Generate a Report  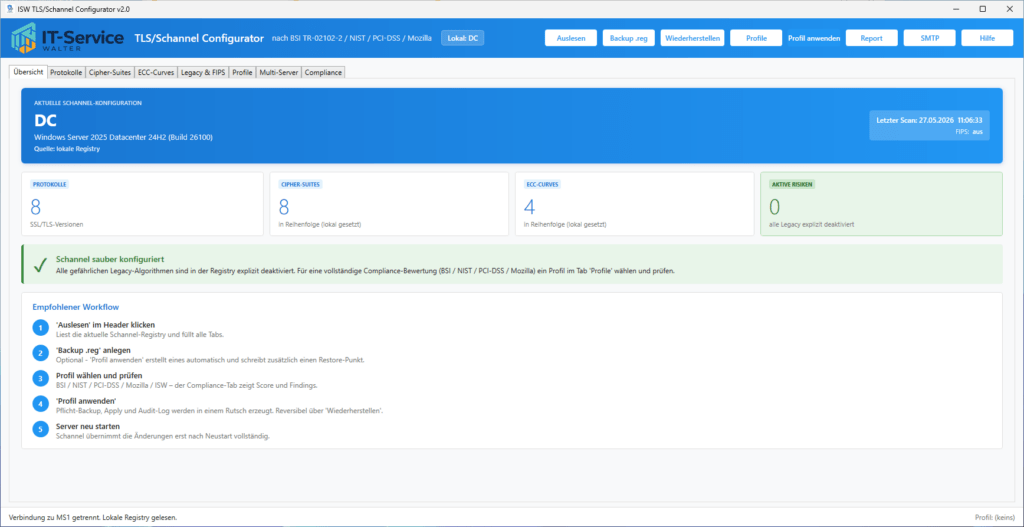click(x=871, y=38)
